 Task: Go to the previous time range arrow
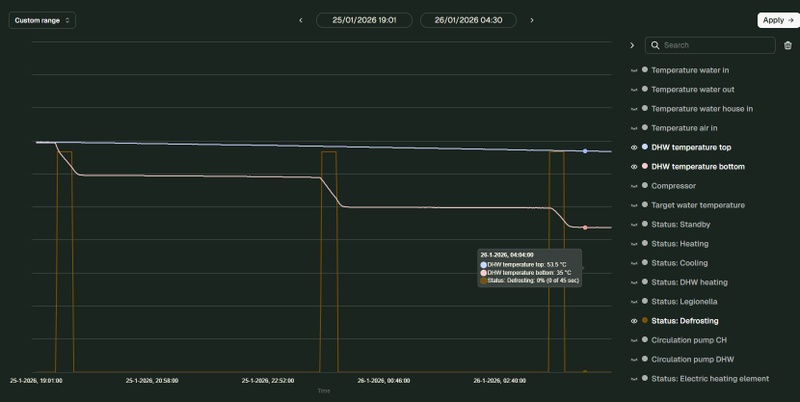(301, 20)
